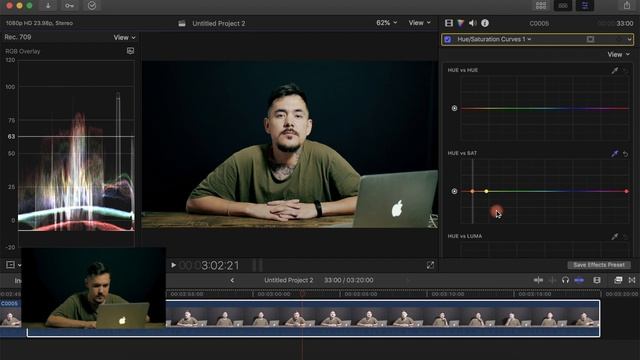Click the clapper icon next to project title
The height and width of the screenshot is (360, 640).
pos(182,23)
